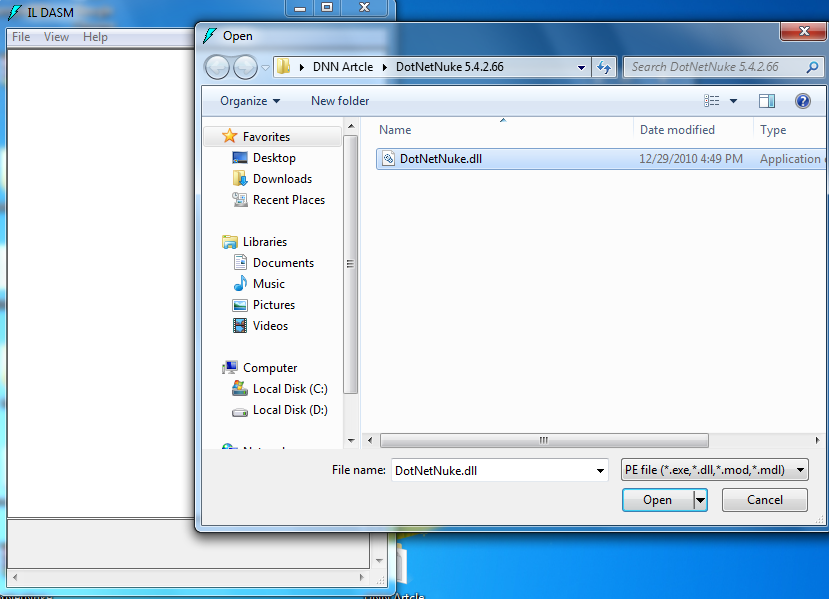This screenshot has height=599, width=830.
Task: Click the DotNetNuke.dll file icon
Action: tap(388, 158)
